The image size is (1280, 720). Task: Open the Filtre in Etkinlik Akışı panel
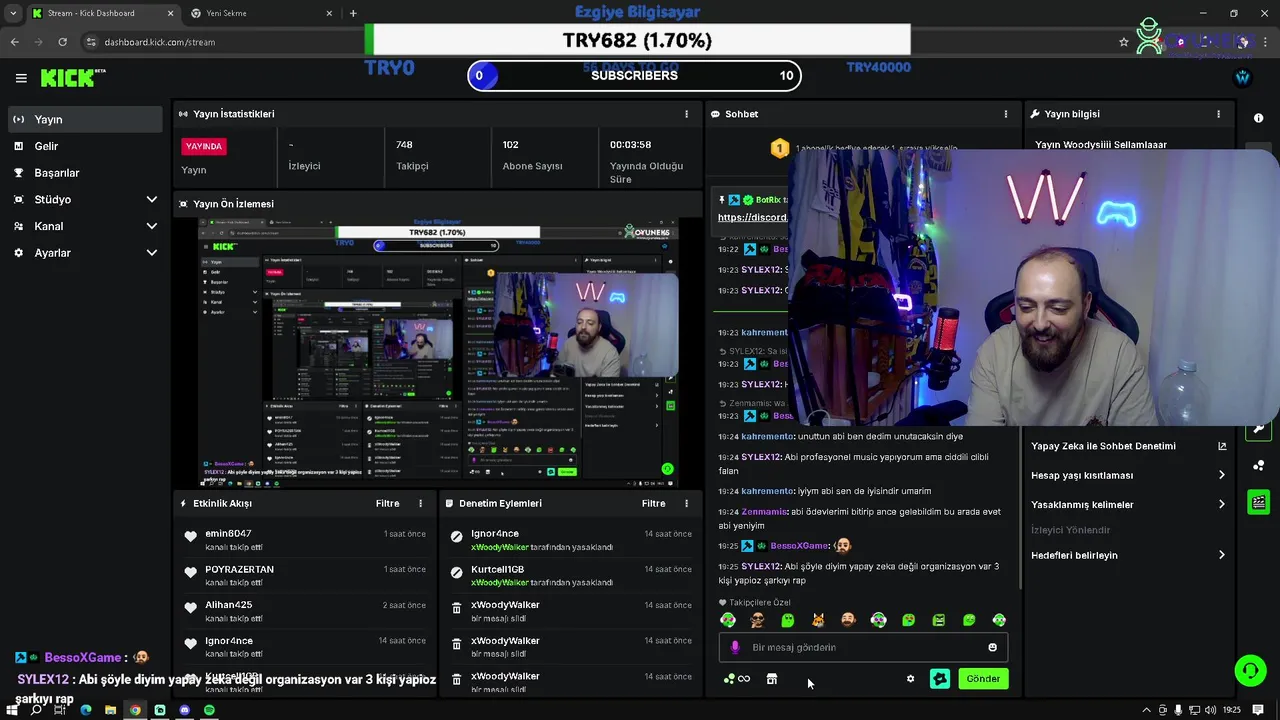click(387, 503)
